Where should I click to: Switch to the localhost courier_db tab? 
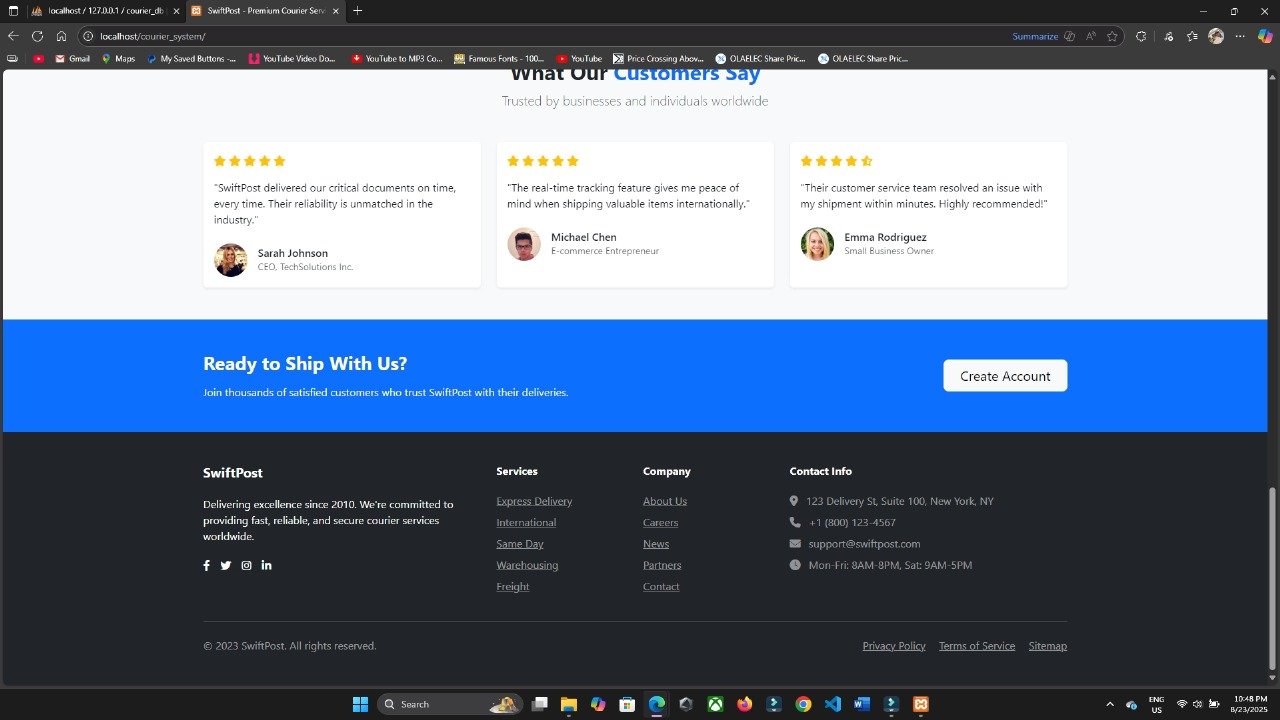pos(98,11)
